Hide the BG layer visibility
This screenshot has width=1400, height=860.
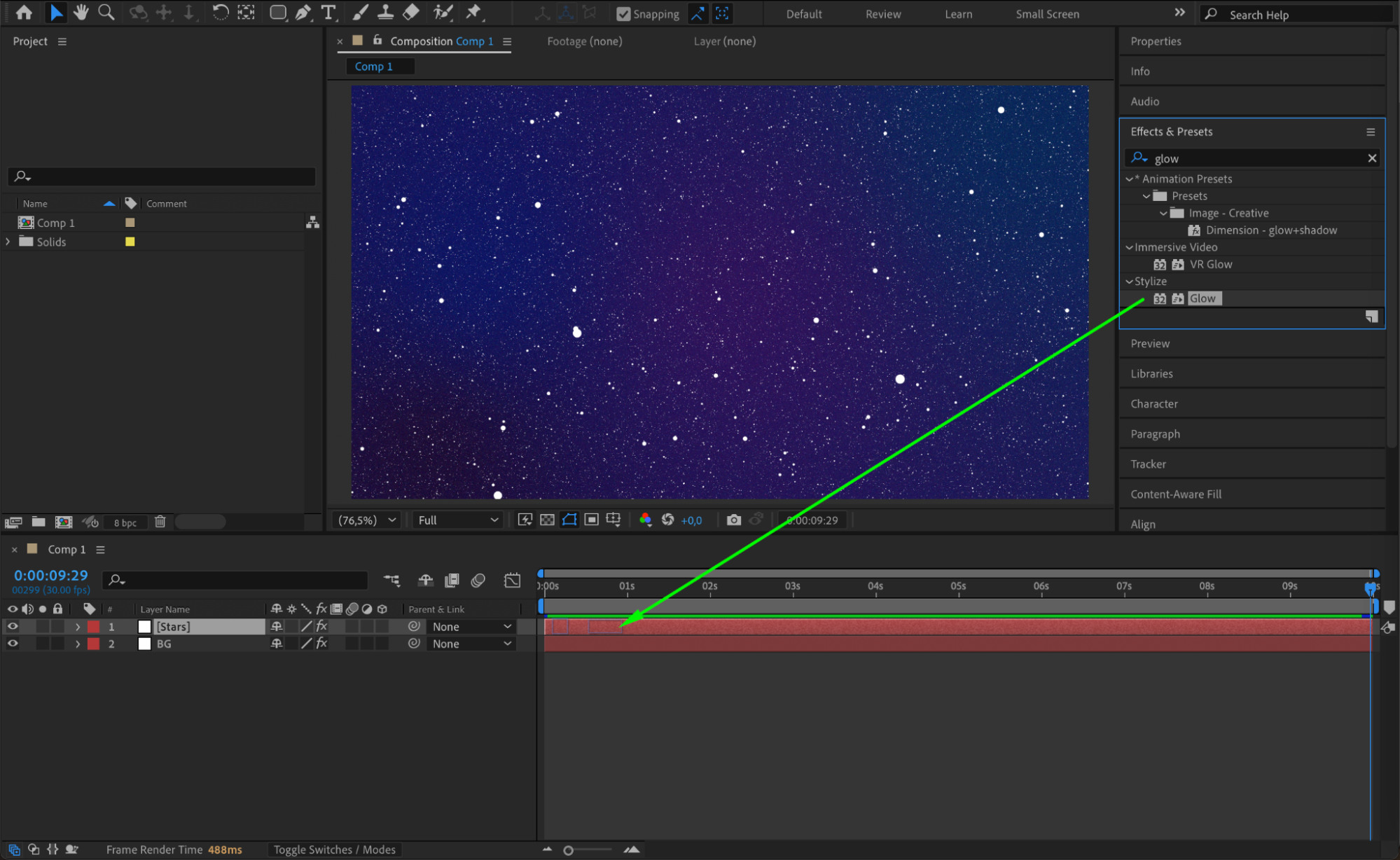pyautogui.click(x=13, y=643)
